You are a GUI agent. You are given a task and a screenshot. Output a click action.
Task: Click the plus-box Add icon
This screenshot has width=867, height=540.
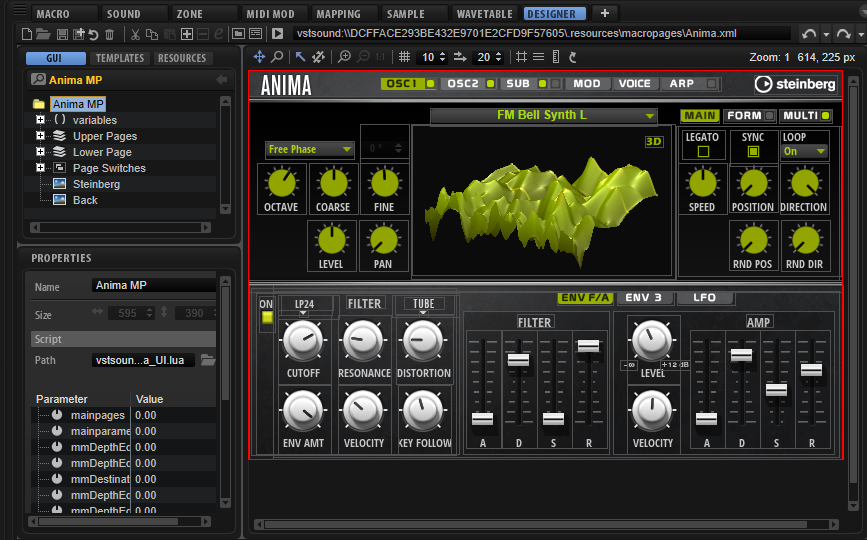tap(187, 34)
